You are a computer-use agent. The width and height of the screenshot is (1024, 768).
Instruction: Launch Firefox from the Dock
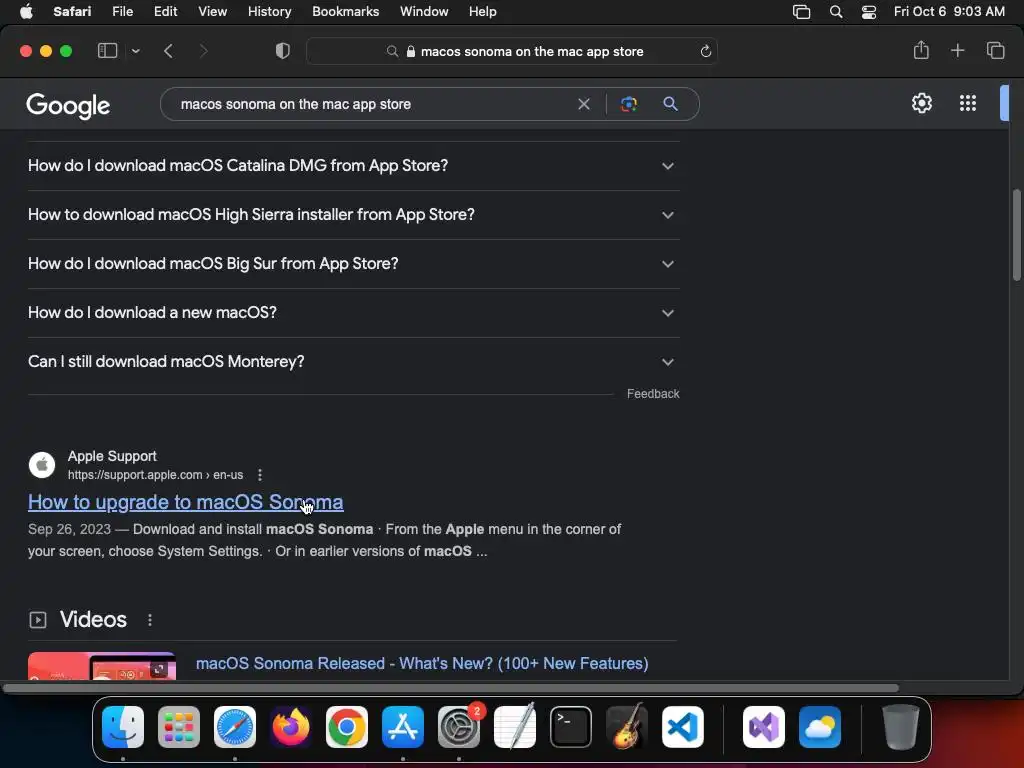point(291,727)
